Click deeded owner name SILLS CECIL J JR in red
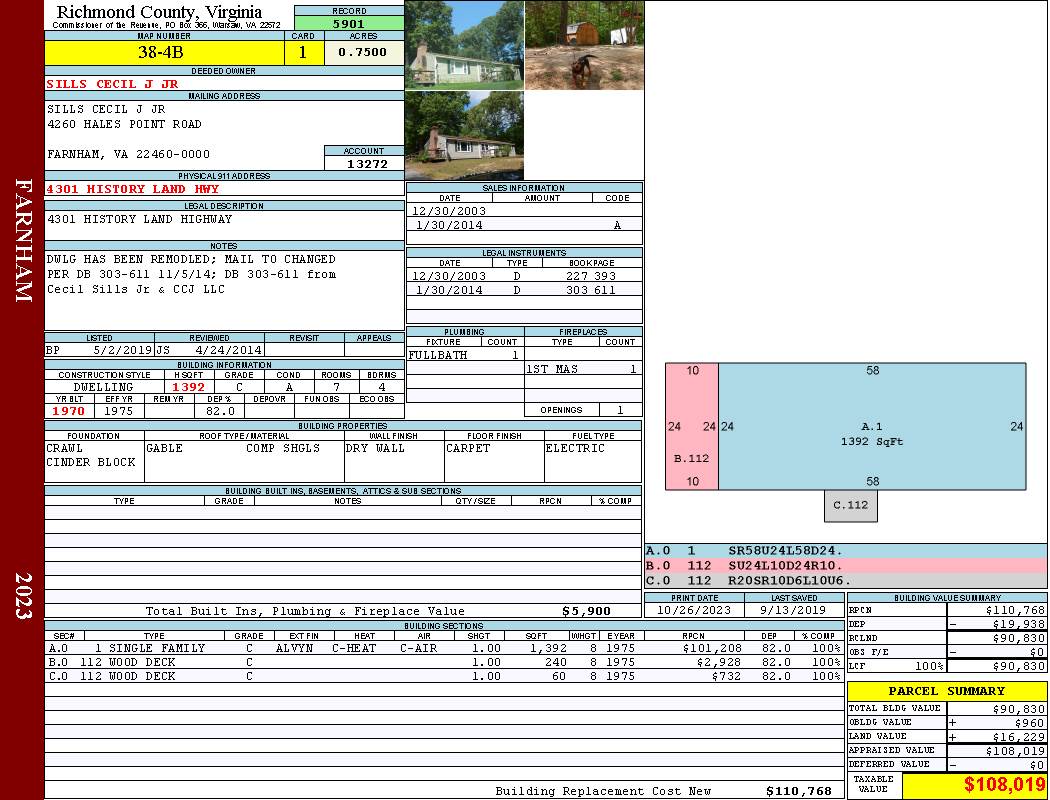Viewport: 1050px width, 800px height. coord(112,84)
